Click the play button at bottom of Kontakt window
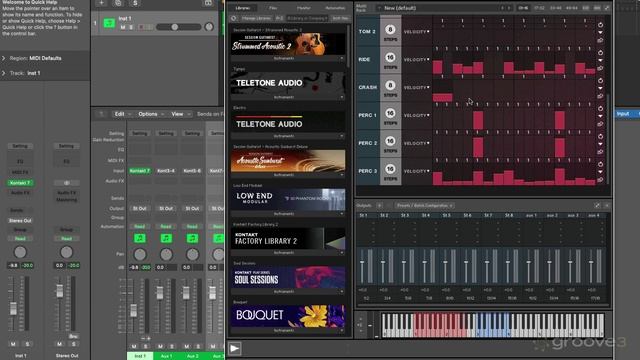This screenshot has height=360, width=640. [x=234, y=348]
